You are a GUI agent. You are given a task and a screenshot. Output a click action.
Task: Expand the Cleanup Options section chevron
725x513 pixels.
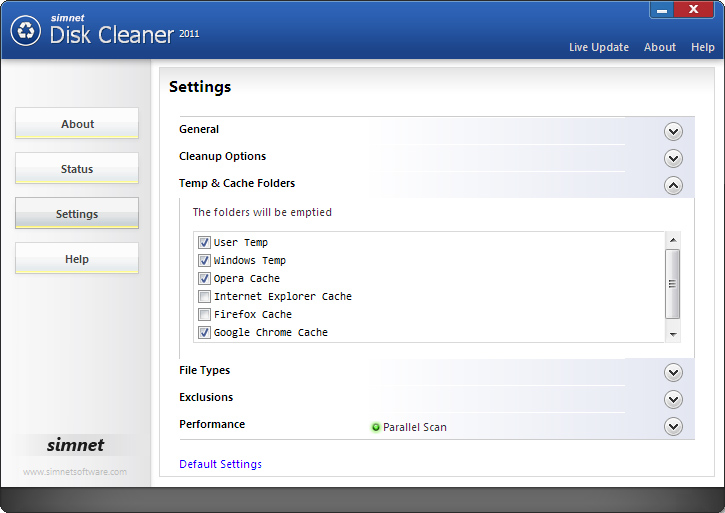click(673, 158)
